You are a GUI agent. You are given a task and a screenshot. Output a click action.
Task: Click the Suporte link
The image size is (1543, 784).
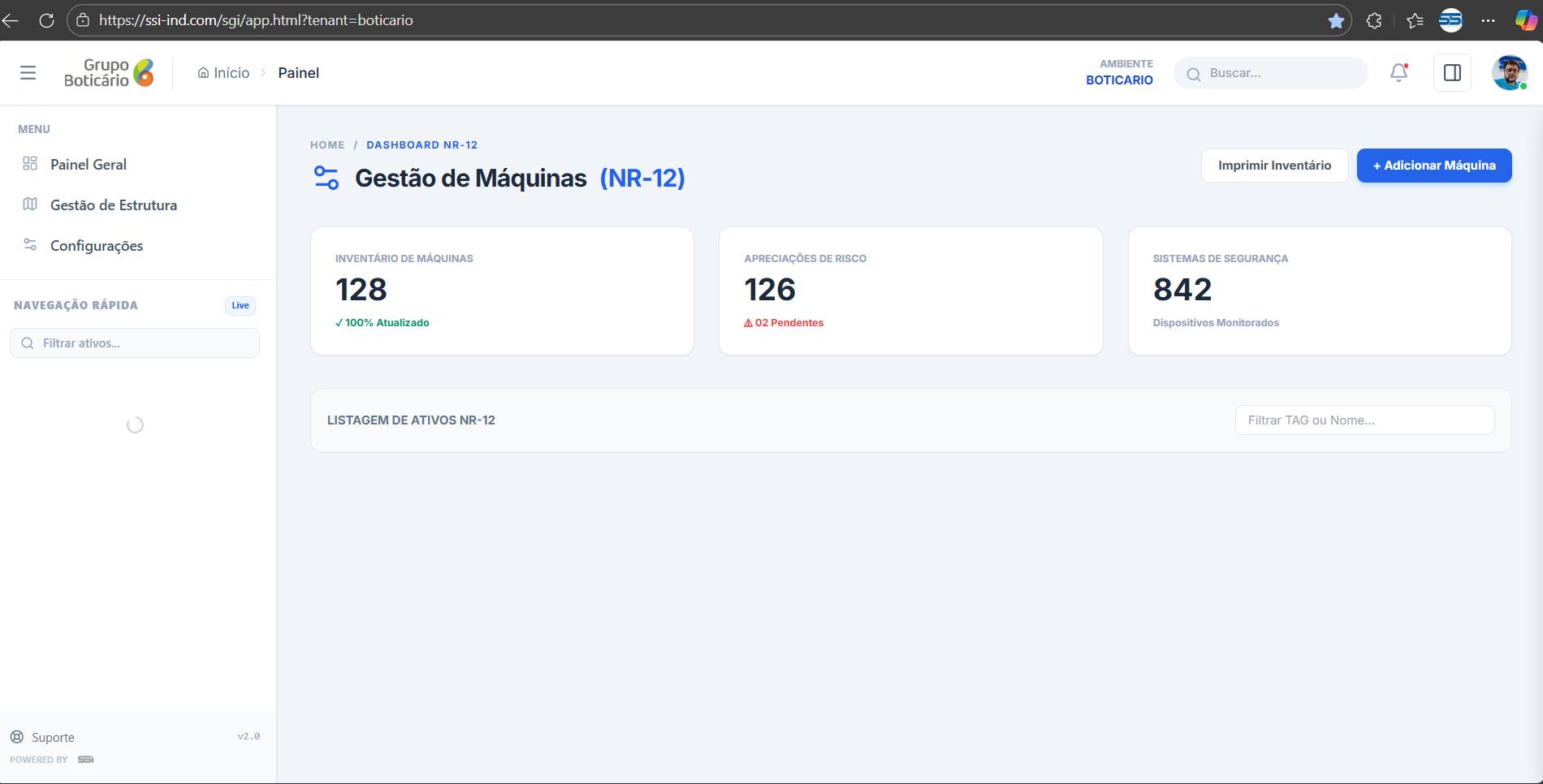53,738
